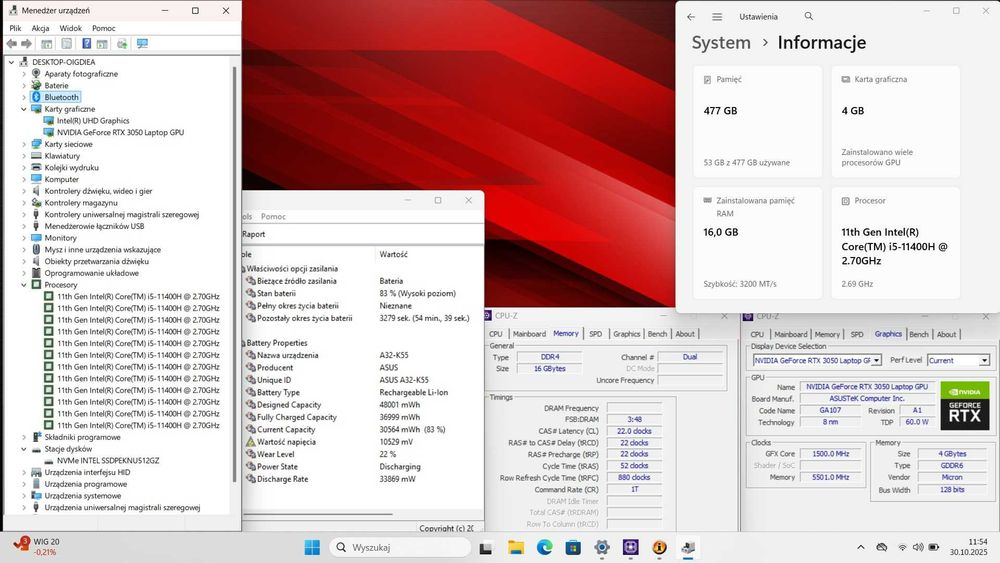Image resolution: width=1000 pixels, height=563 pixels.
Task: Expand the Bluetooth tree node chevron
Action: click(24, 98)
